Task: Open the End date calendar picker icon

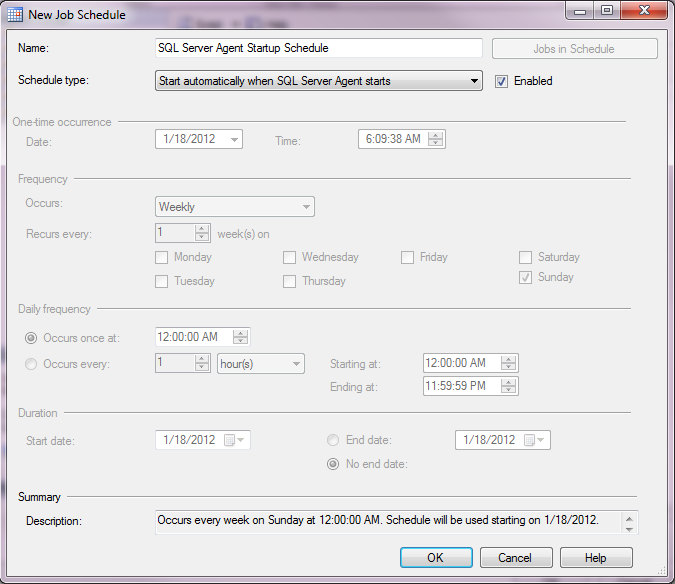Action: click(x=534, y=440)
